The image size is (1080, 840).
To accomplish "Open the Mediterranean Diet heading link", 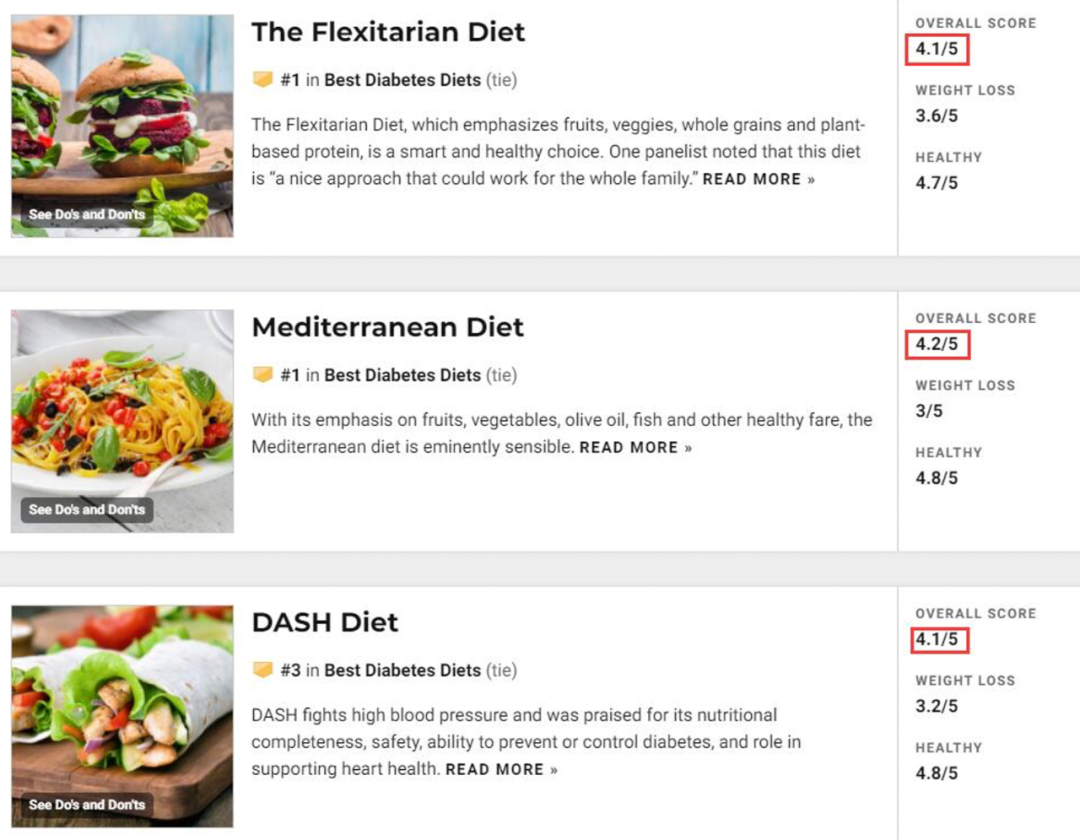I will [387, 327].
